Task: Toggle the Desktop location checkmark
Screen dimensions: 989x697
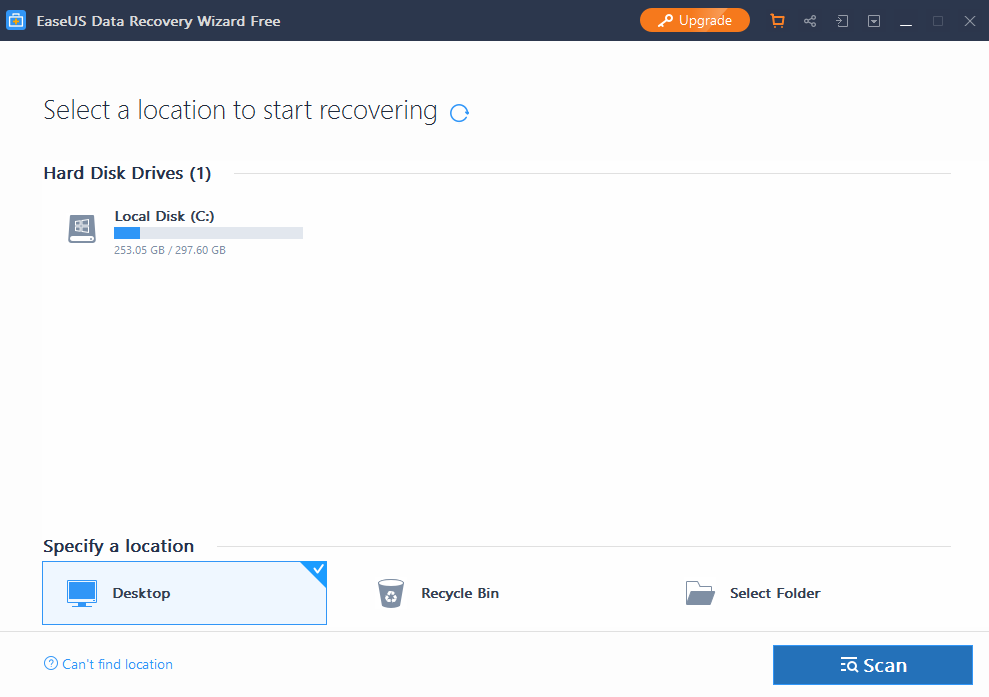Action: click(x=317, y=571)
